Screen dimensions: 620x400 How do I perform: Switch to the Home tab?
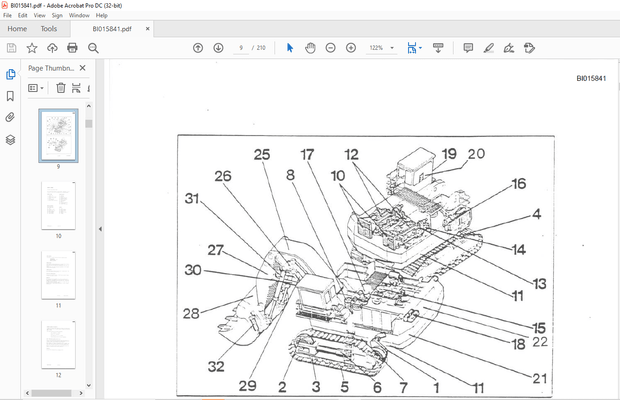pos(17,29)
